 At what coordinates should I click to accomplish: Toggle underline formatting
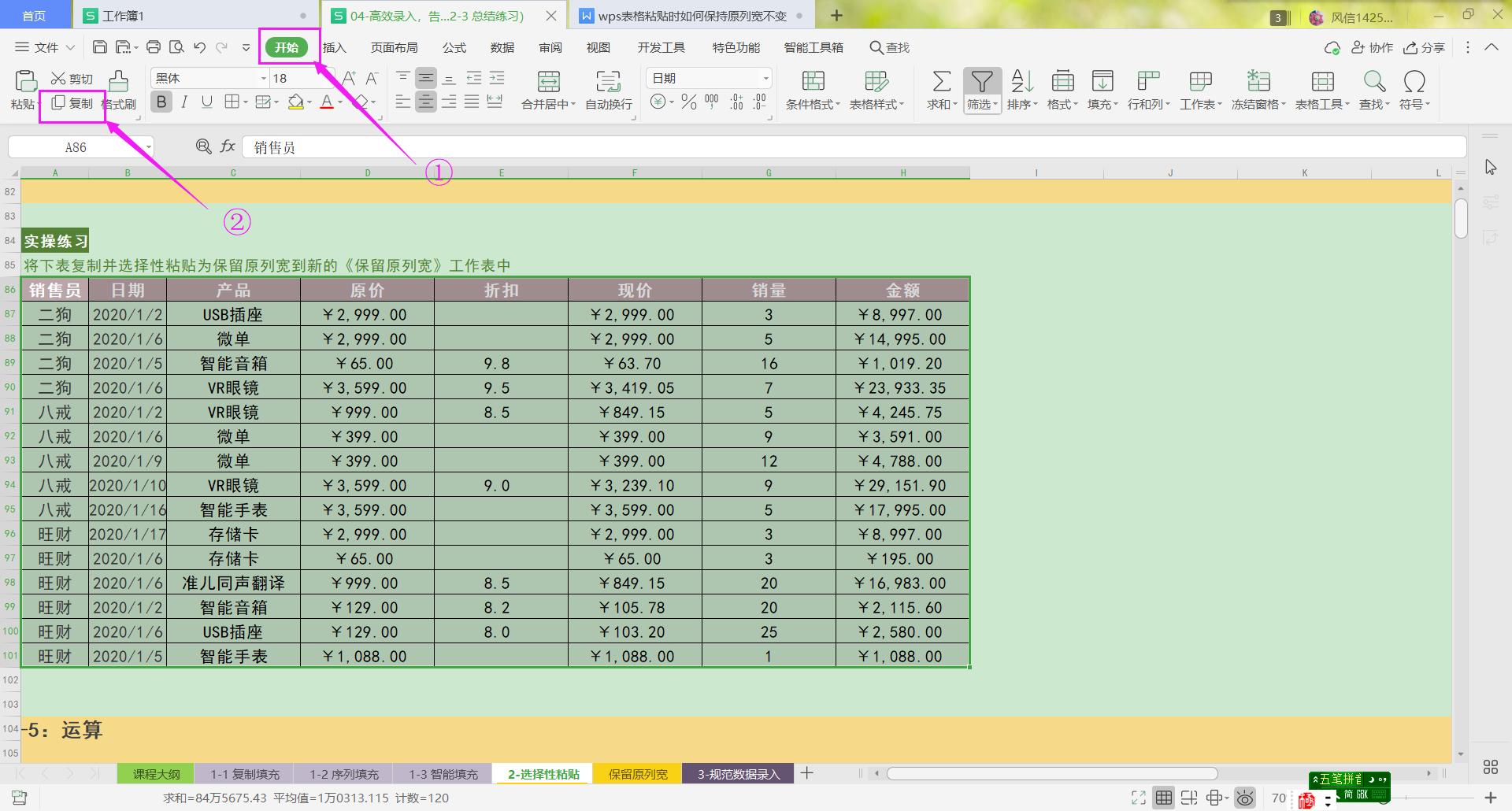206,102
